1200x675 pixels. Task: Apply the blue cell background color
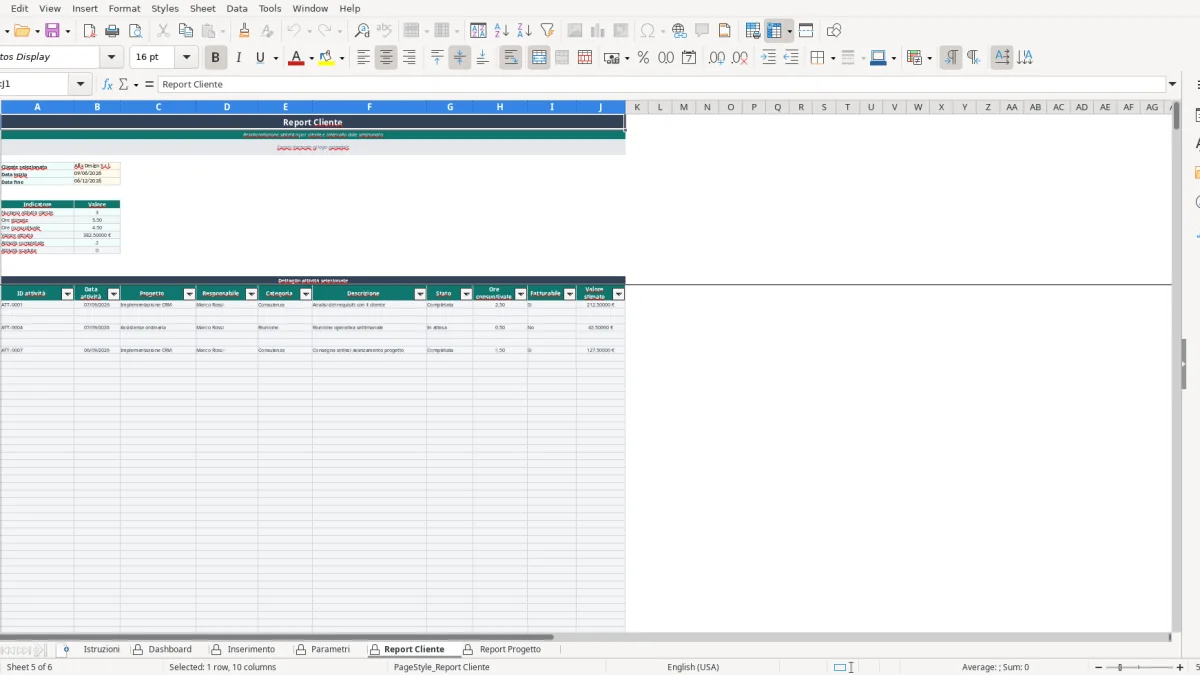click(878, 58)
